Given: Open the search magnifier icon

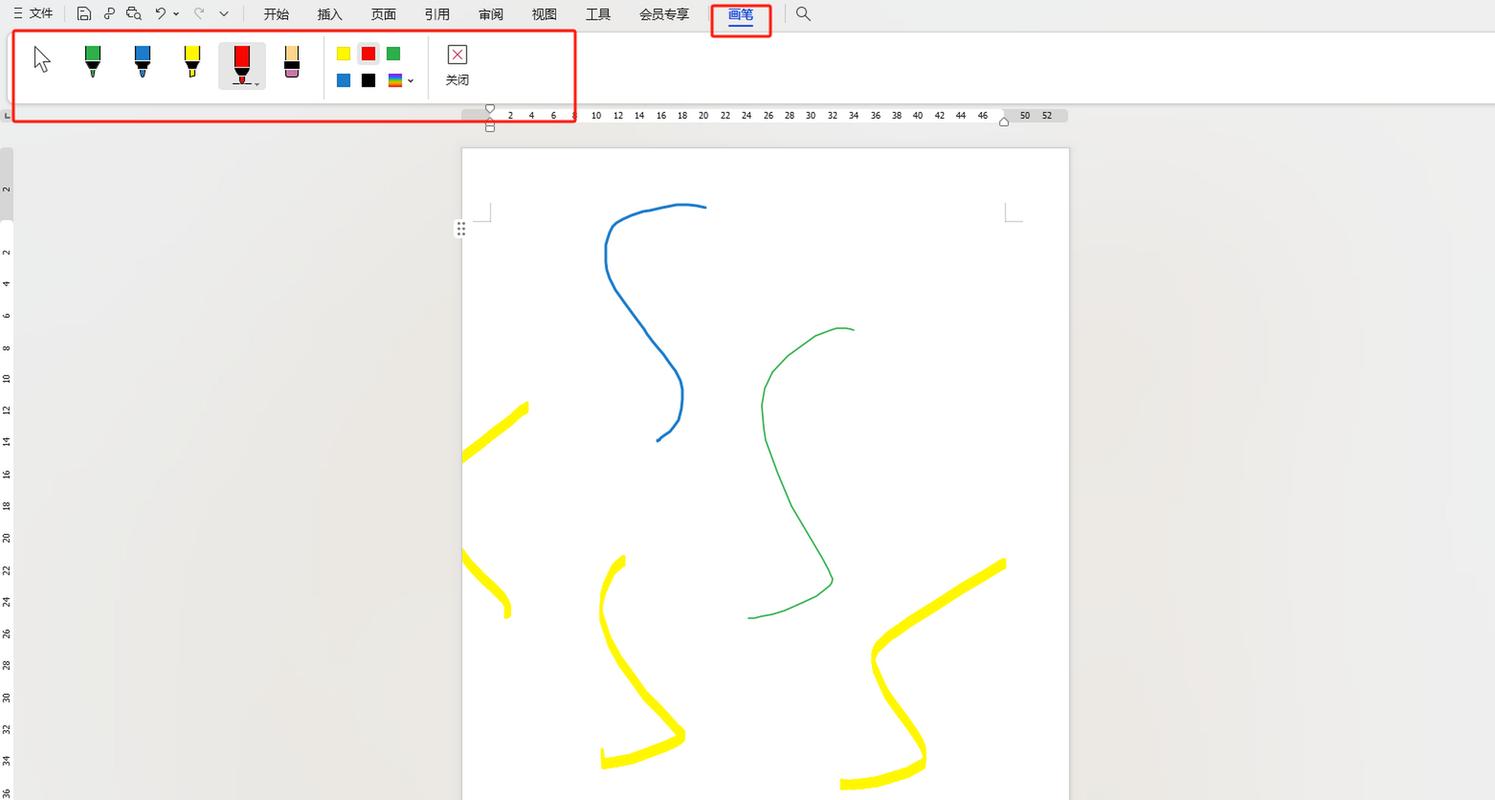Looking at the screenshot, I should (803, 14).
